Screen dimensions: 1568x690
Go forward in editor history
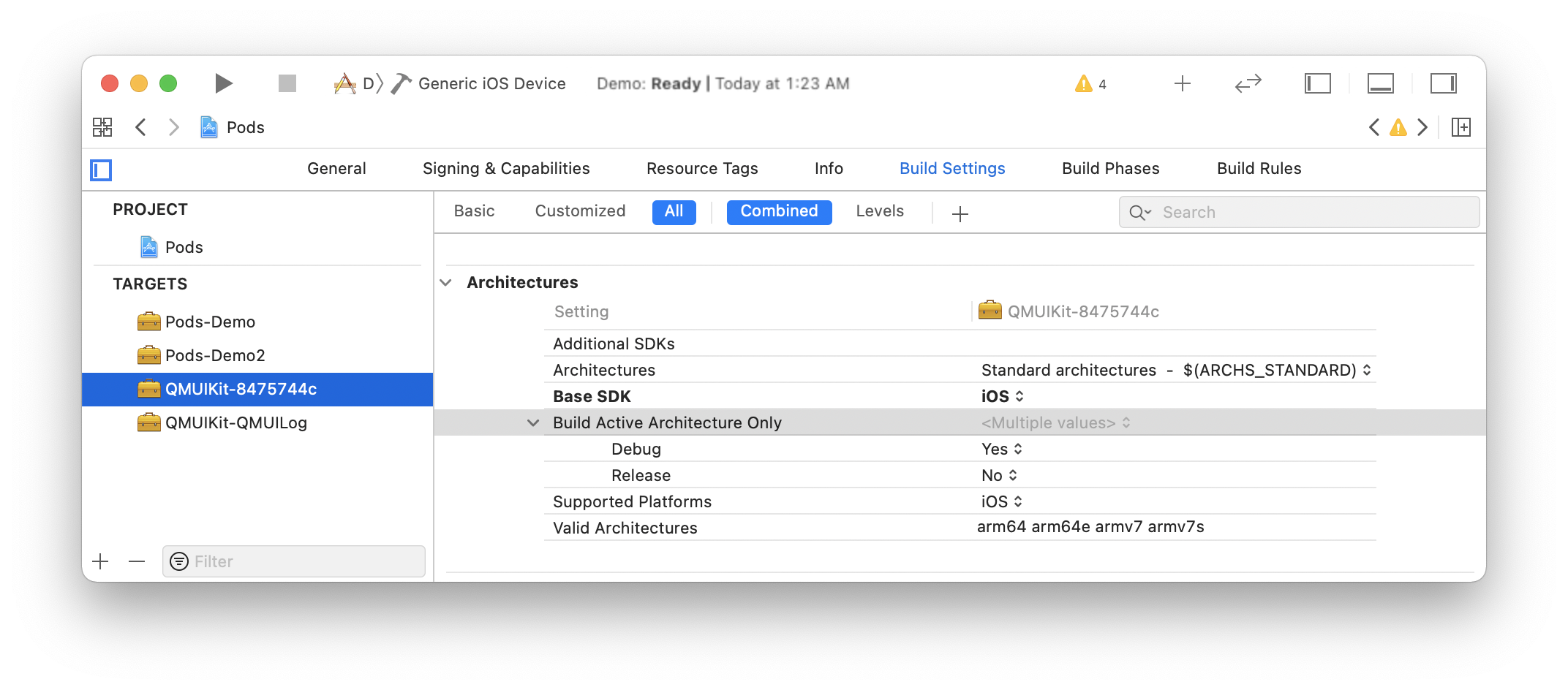tap(173, 127)
